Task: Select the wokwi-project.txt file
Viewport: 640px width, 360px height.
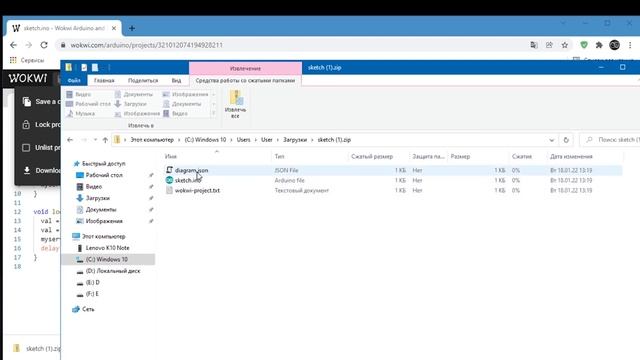Action: tap(197, 191)
